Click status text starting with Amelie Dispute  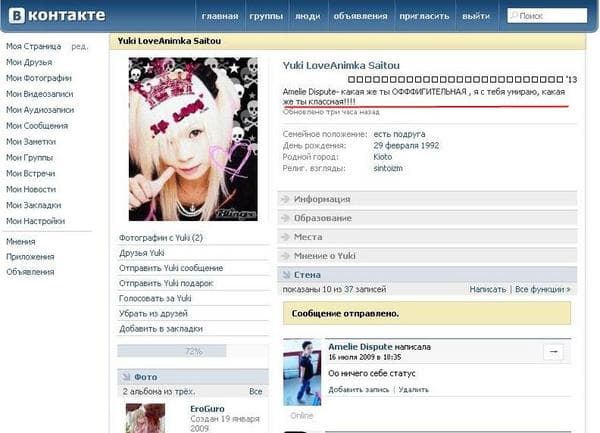coord(424,96)
